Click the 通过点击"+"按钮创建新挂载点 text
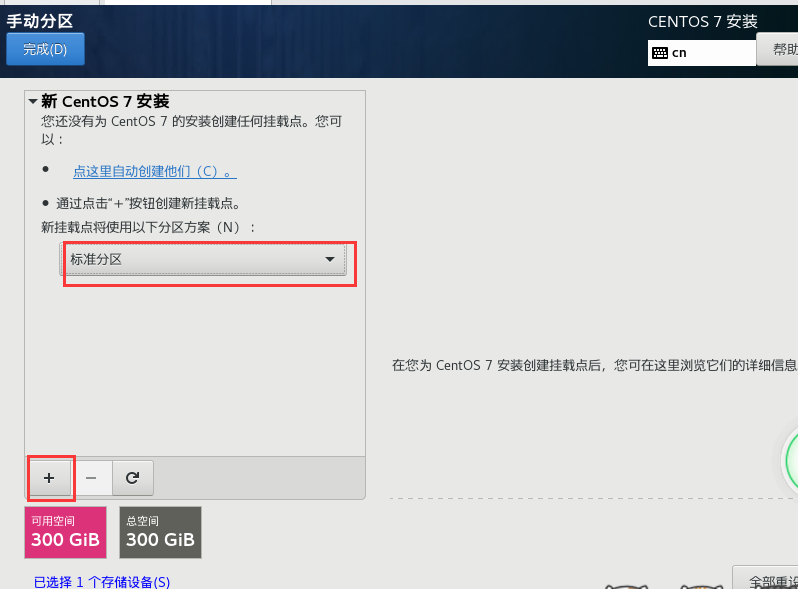This screenshot has height=589, width=798. (148, 204)
